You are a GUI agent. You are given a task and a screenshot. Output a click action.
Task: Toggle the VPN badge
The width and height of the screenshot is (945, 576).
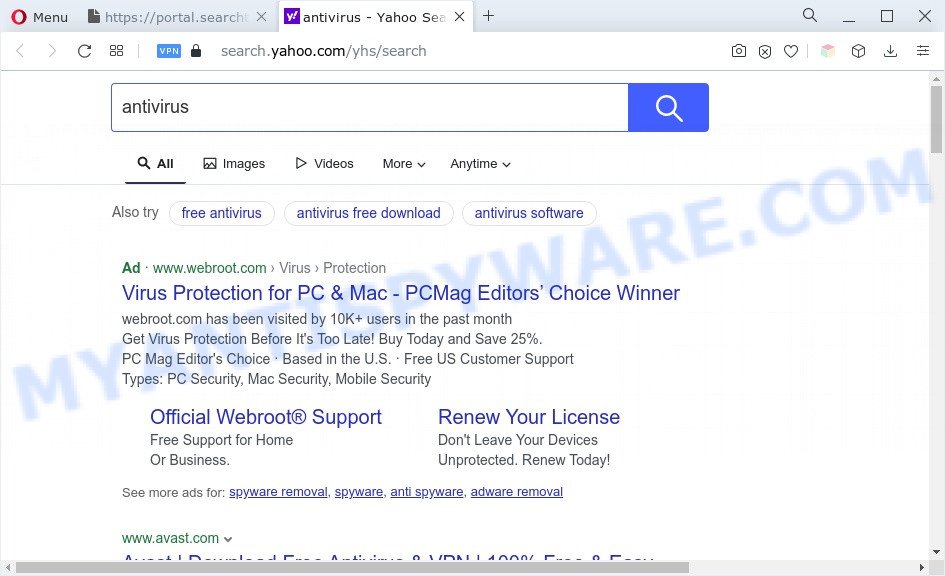coord(169,51)
